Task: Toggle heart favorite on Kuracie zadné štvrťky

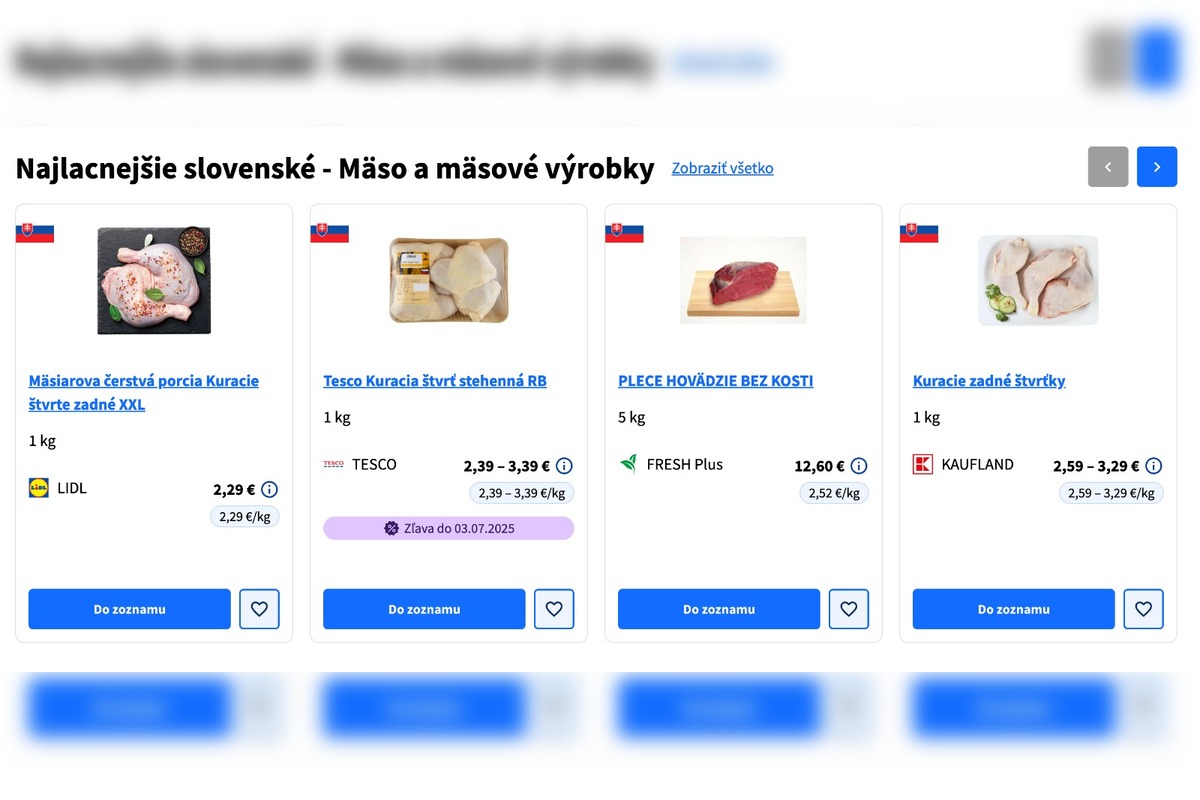Action: [x=1143, y=609]
